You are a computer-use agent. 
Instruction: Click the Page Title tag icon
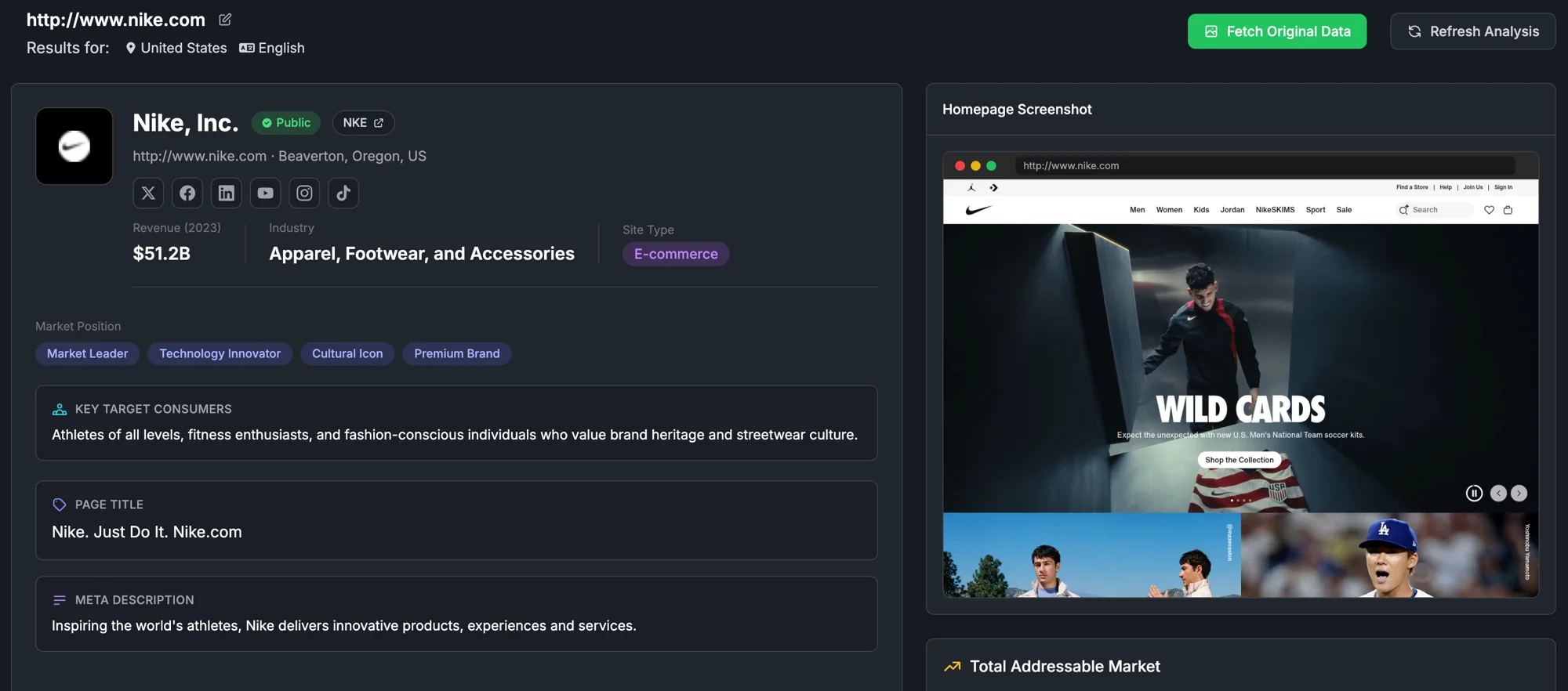pos(60,505)
